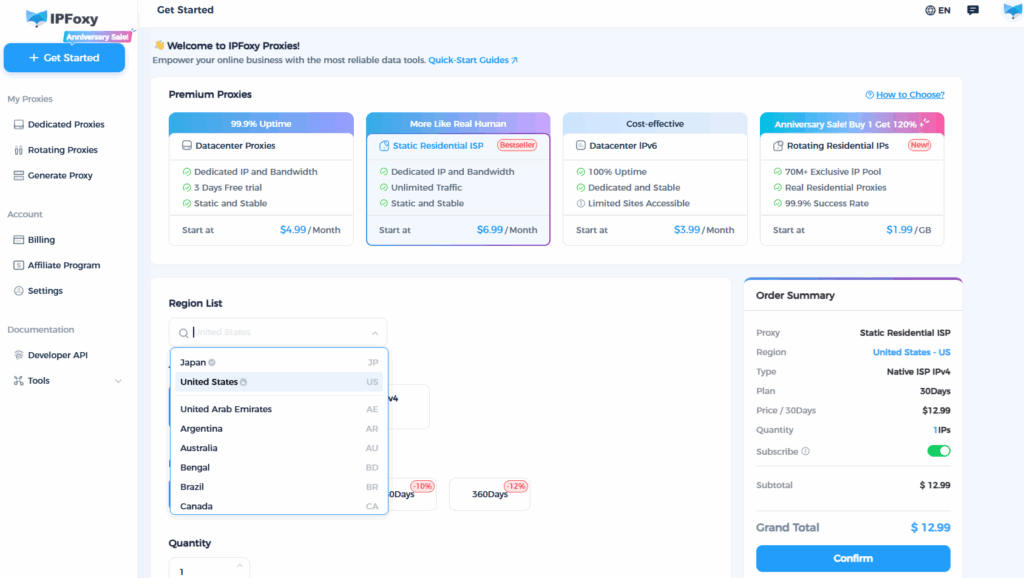
Task: Click the Billing icon in sidebar
Action: click(x=19, y=240)
